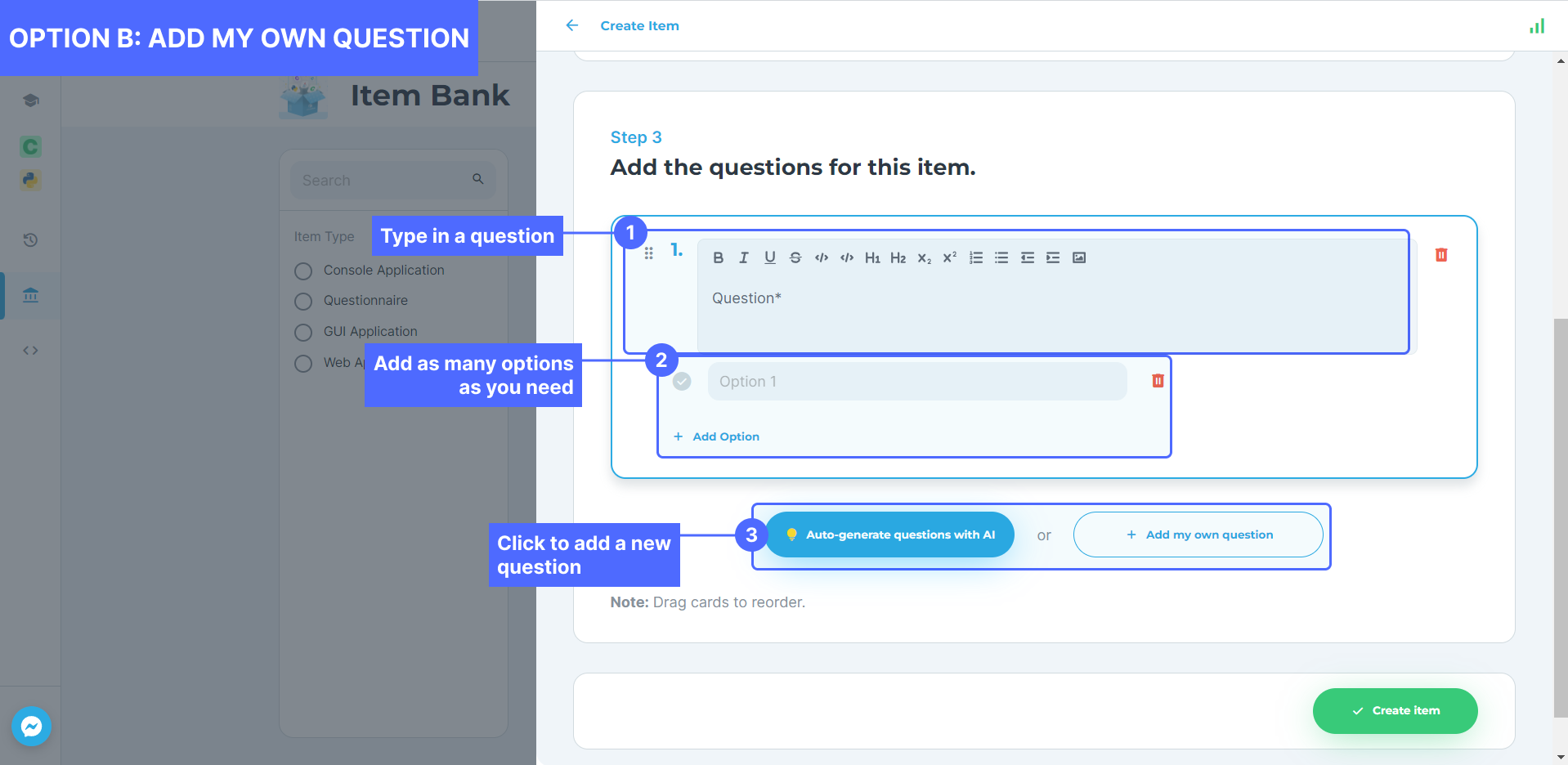Apply strikethrough text formatting

pos(795,257)
